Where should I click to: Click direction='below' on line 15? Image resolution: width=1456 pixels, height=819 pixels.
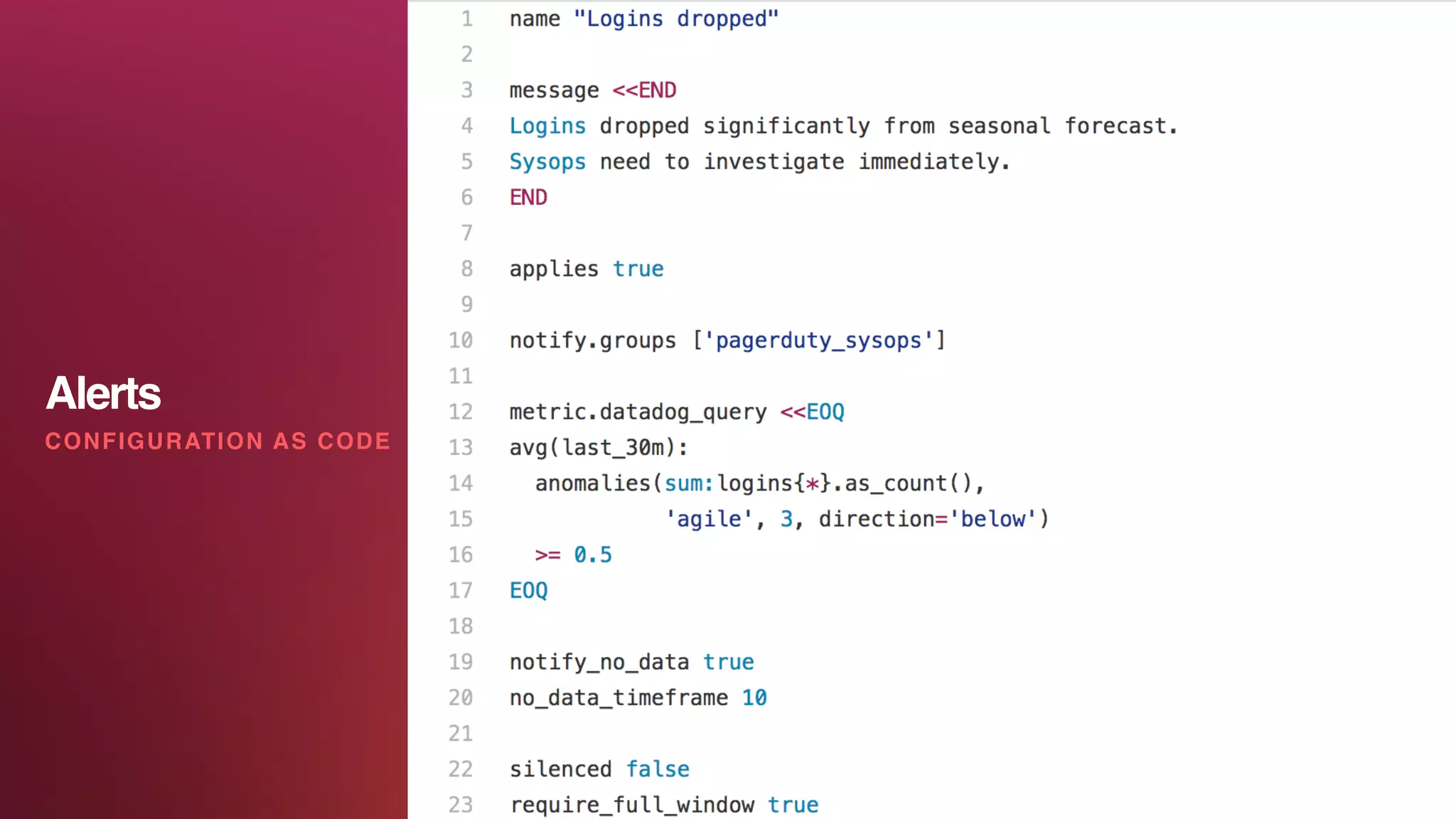(x=928, y=520)
